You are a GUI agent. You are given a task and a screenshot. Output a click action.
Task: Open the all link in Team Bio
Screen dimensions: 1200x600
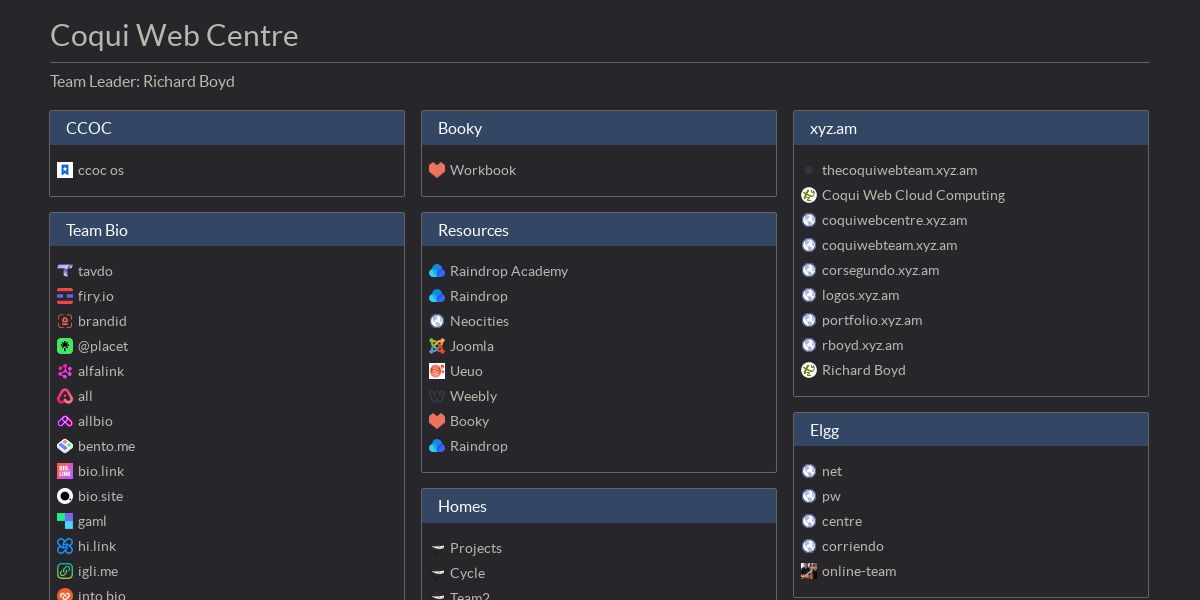(x=85, y=396)
